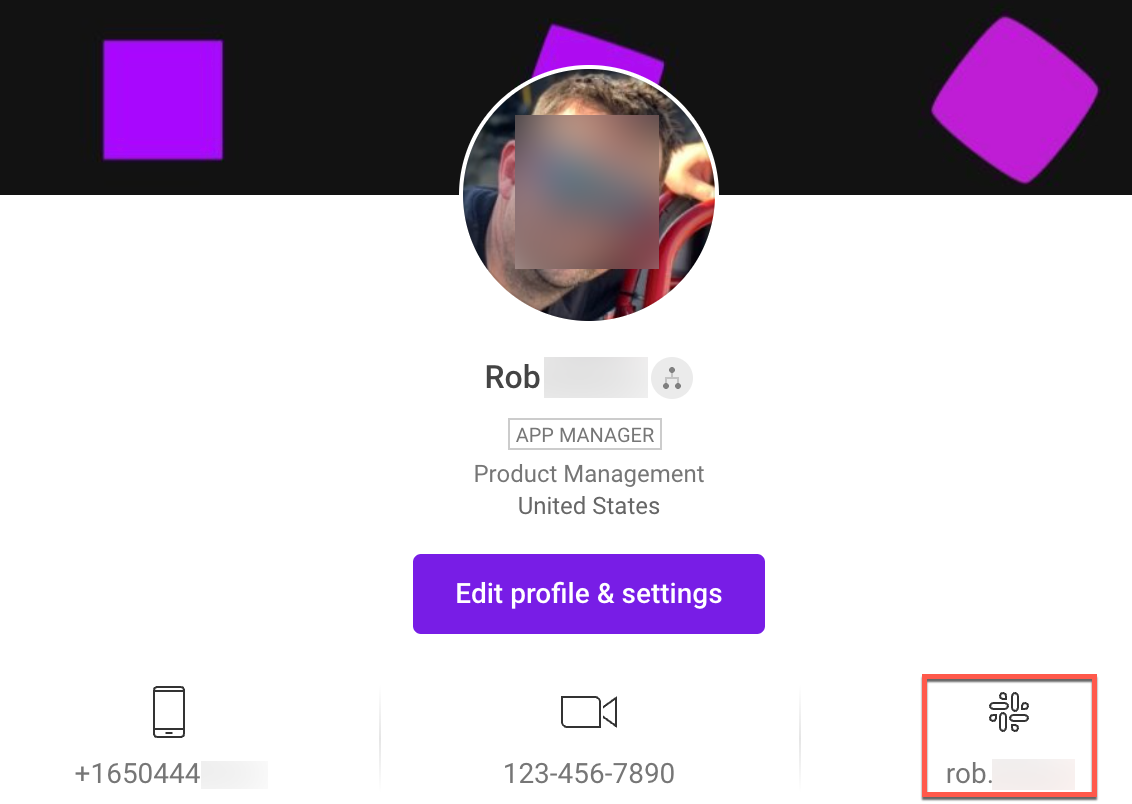The image size is (1132, 804).
Task: Click the phone number starting with +1650444
Action: [170, 774]
